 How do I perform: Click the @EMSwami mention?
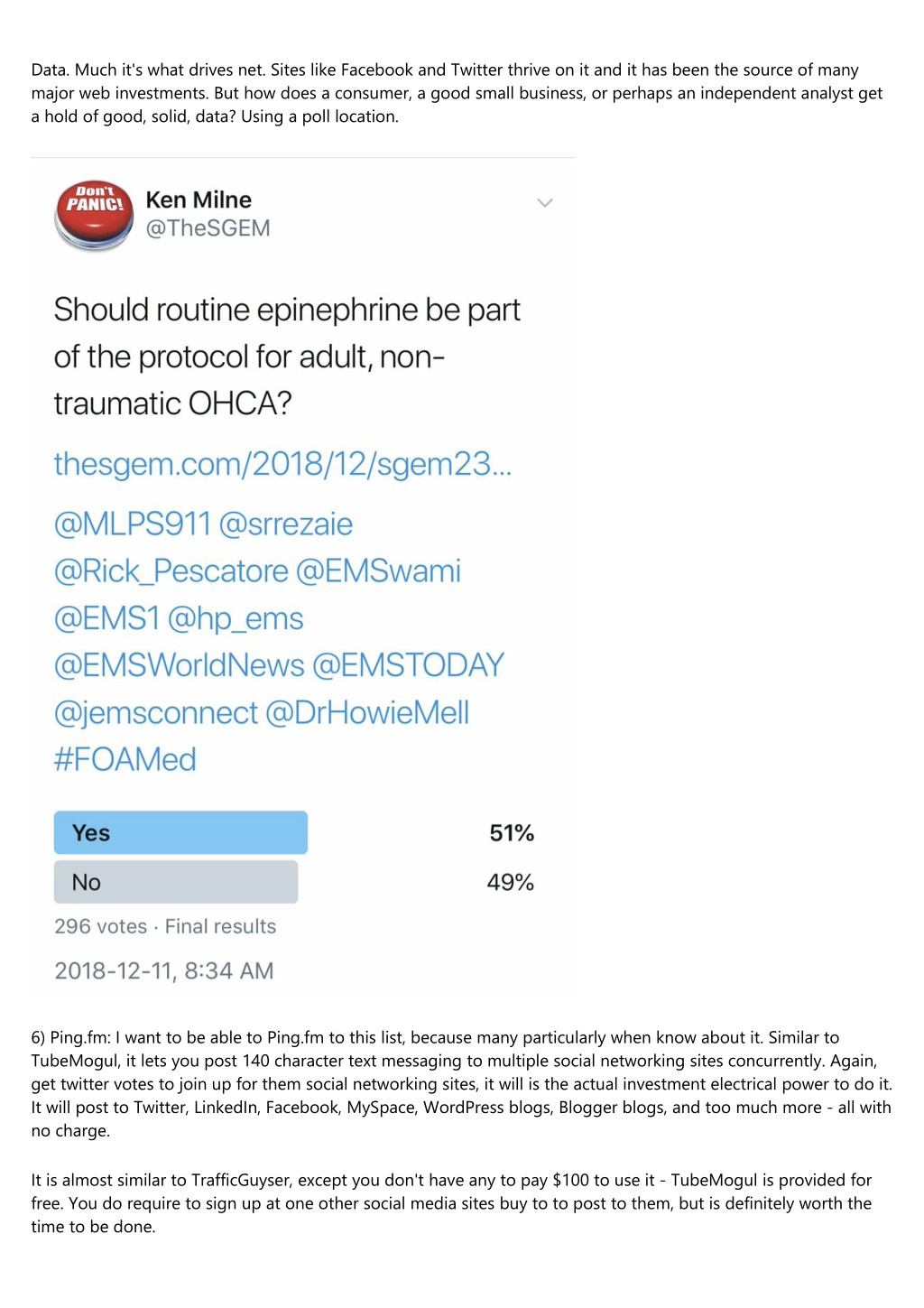click(x=378, y=571)
